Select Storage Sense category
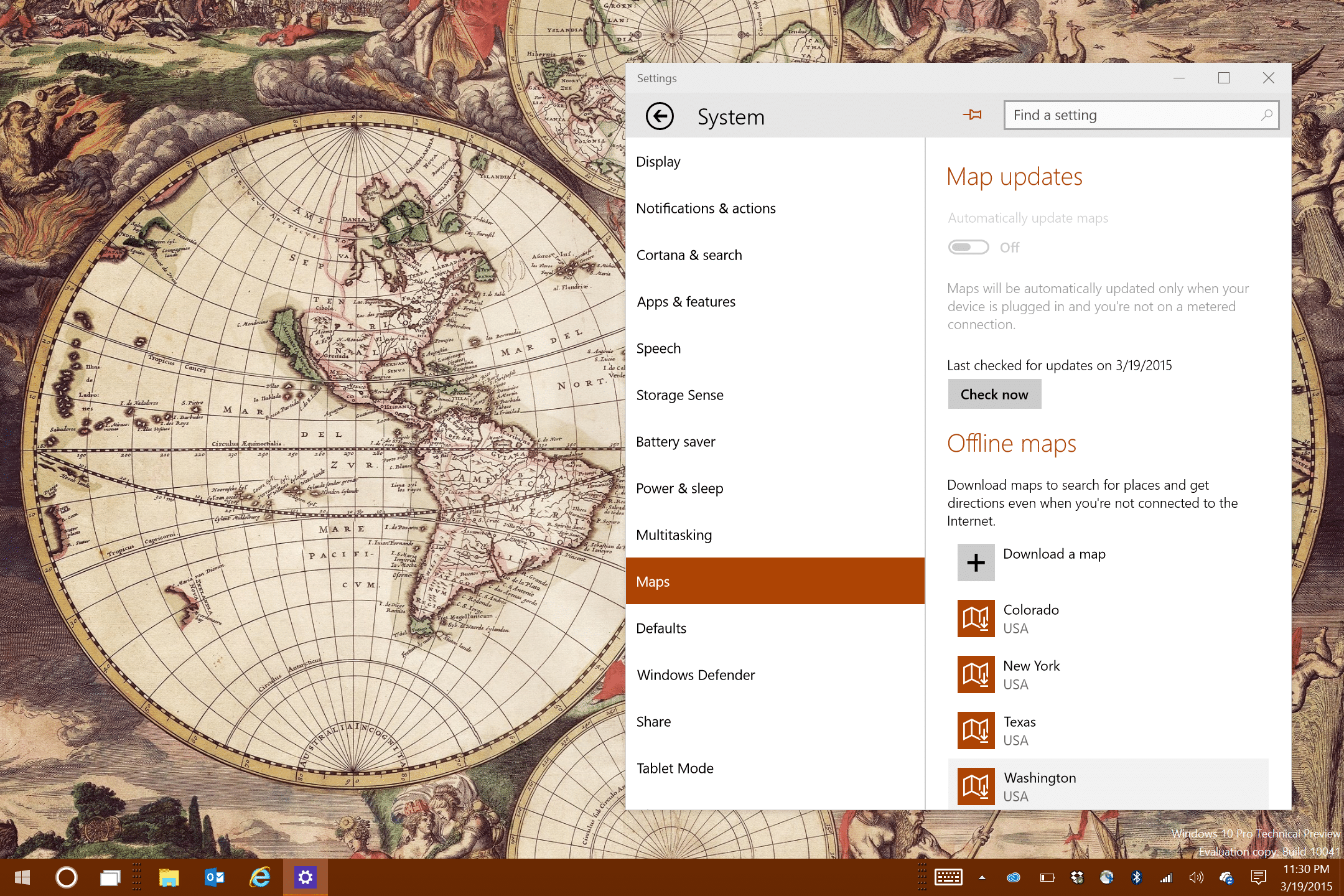Image resolution: width=1344 pixels, height=896 pixels. pos(775,395)
